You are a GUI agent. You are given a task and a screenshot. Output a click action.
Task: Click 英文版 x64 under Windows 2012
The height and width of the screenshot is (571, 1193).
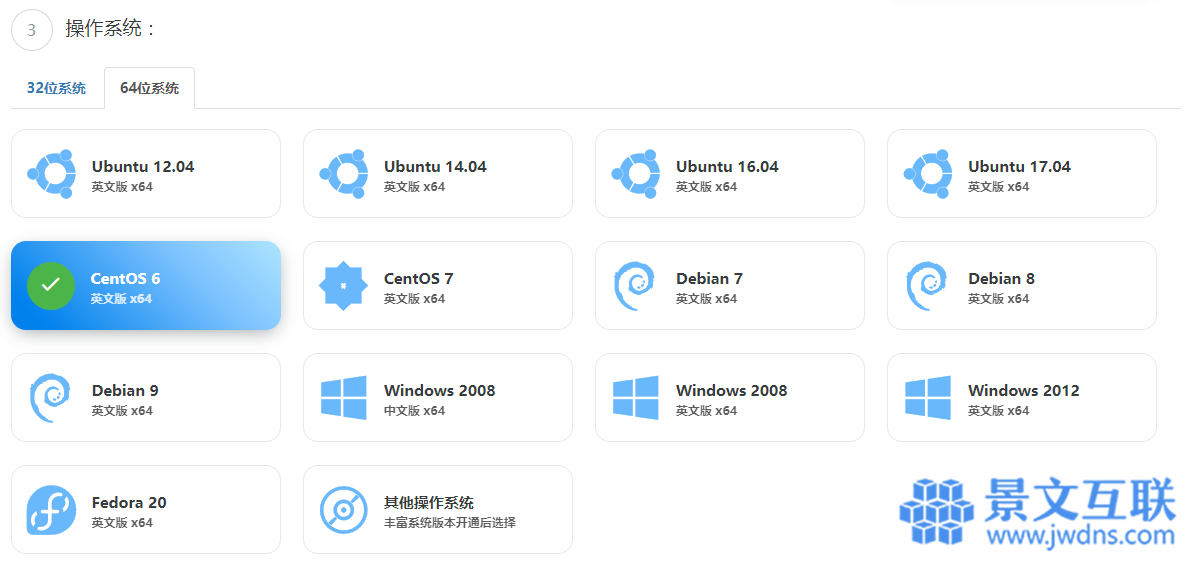point(999,411)
